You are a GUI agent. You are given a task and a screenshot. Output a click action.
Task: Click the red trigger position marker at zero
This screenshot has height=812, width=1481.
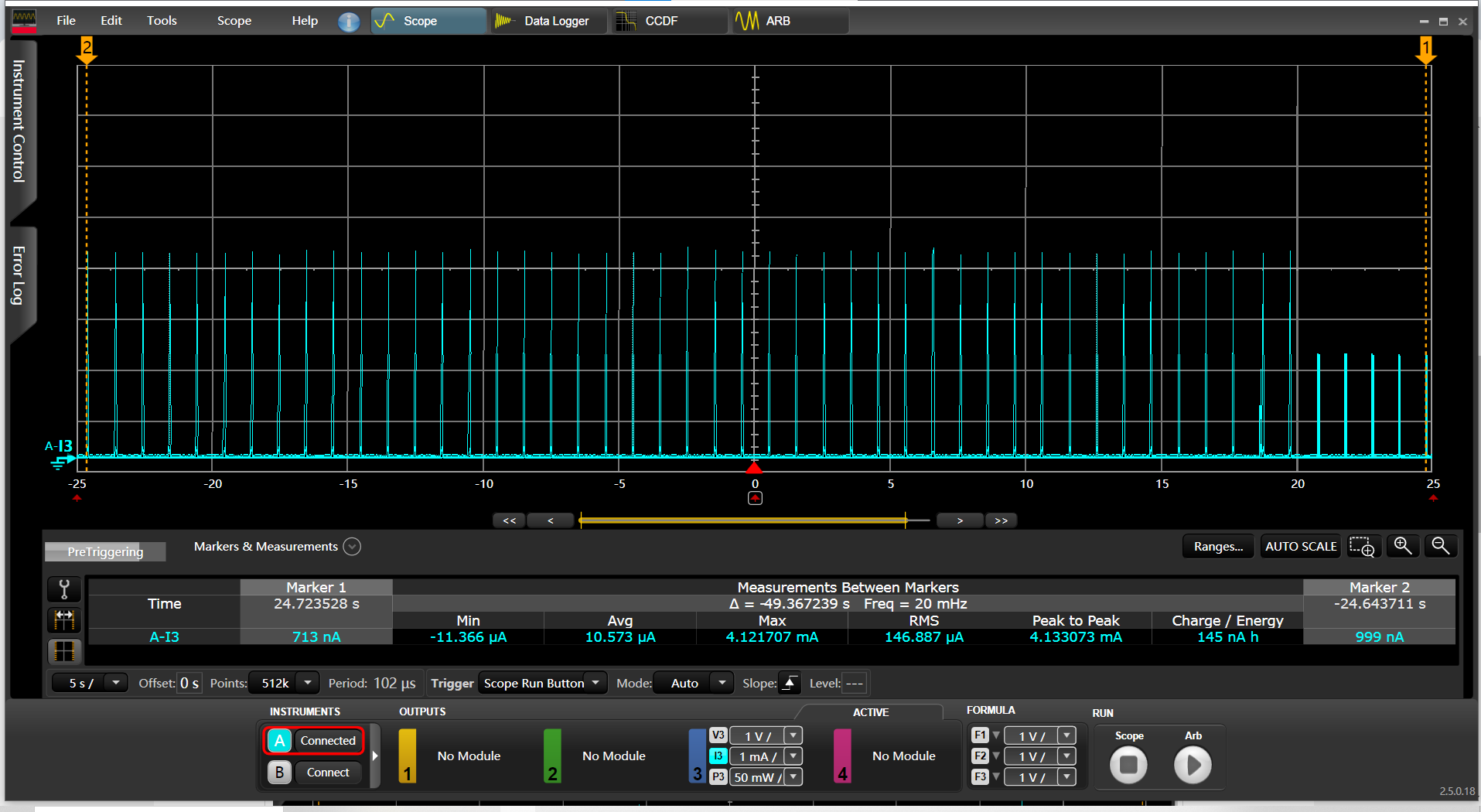coord(754,467)
